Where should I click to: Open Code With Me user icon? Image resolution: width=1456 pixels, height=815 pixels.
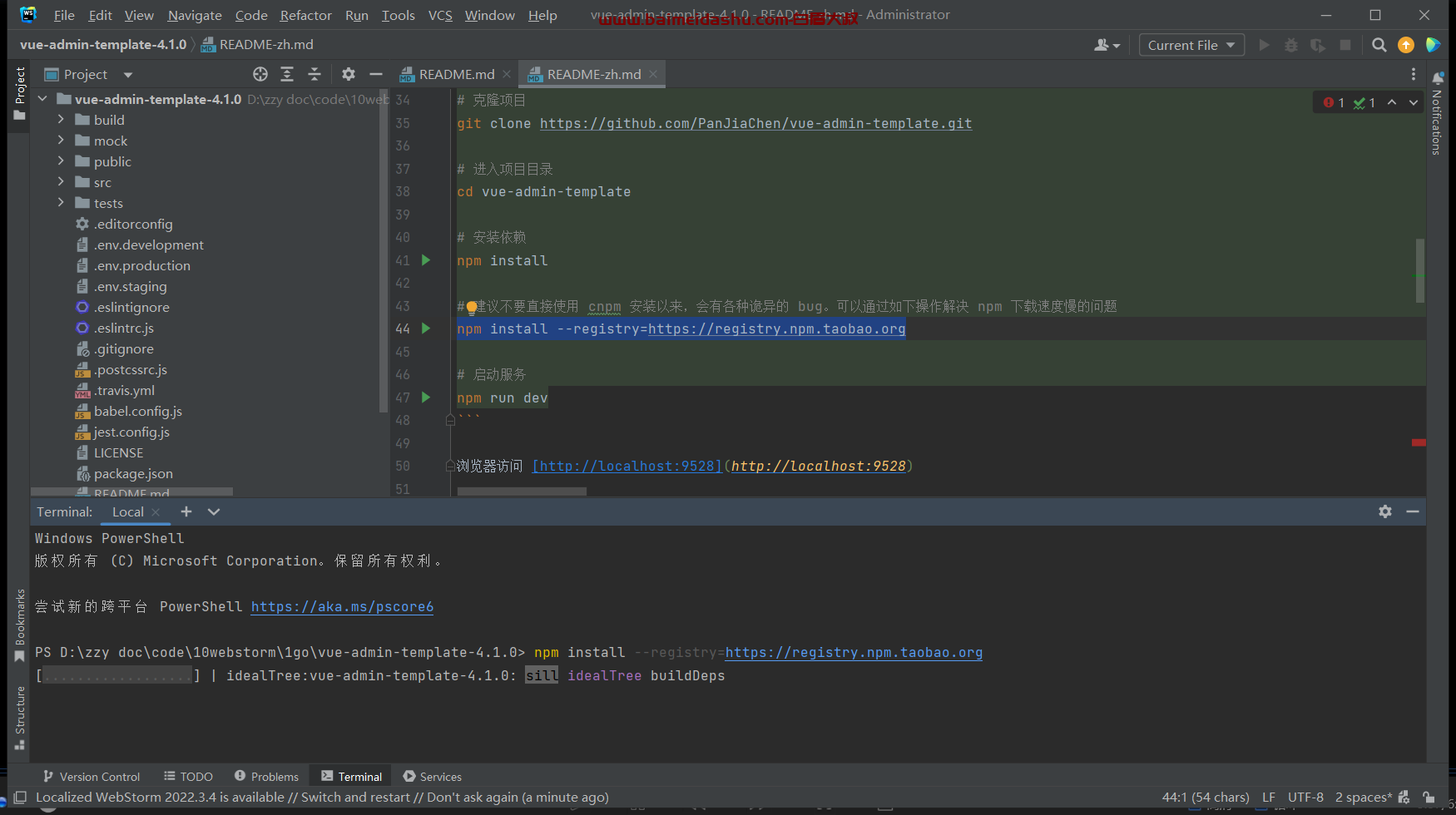[x=1107, y=45]
